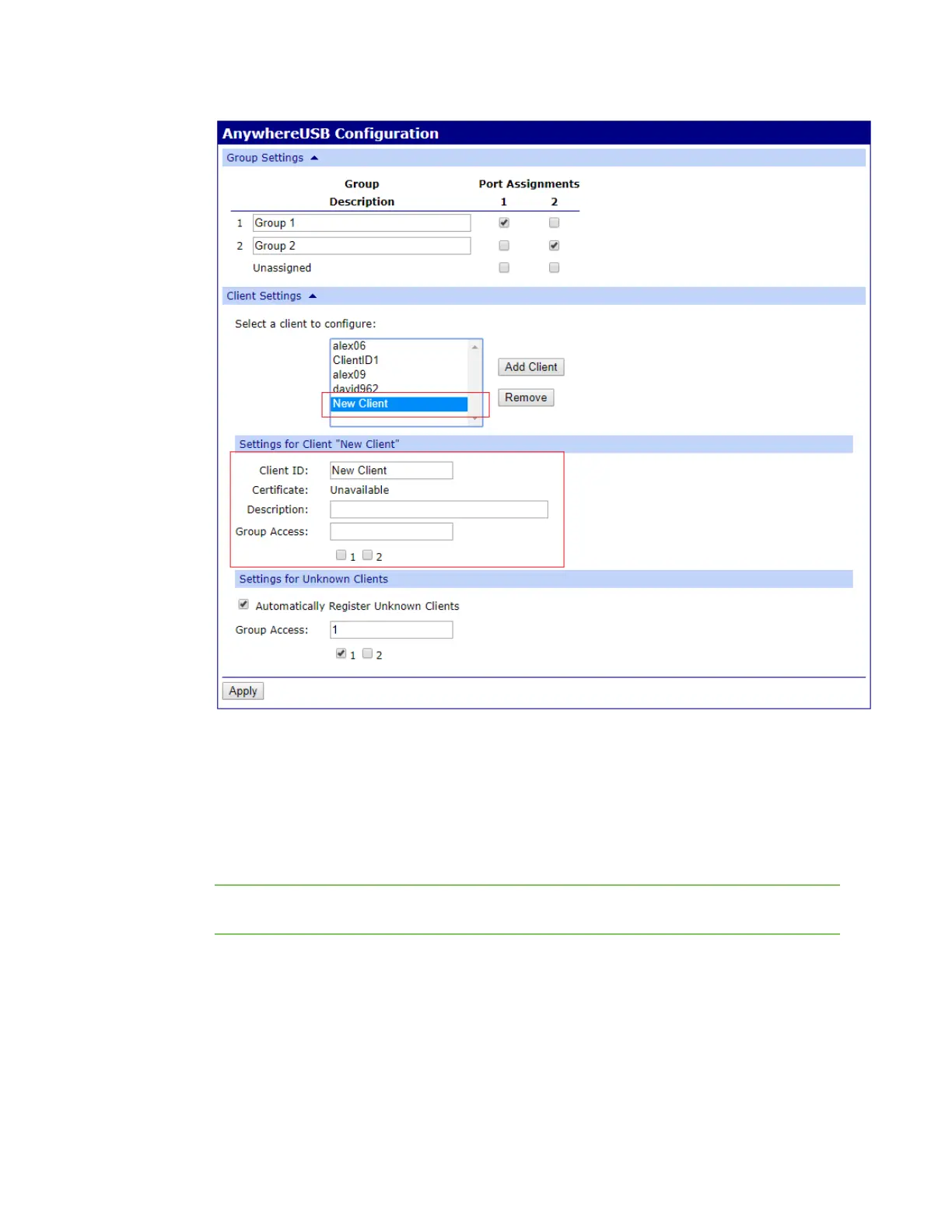Select the New Client list entry
The image size is (952, 1232).
point(399,404)
